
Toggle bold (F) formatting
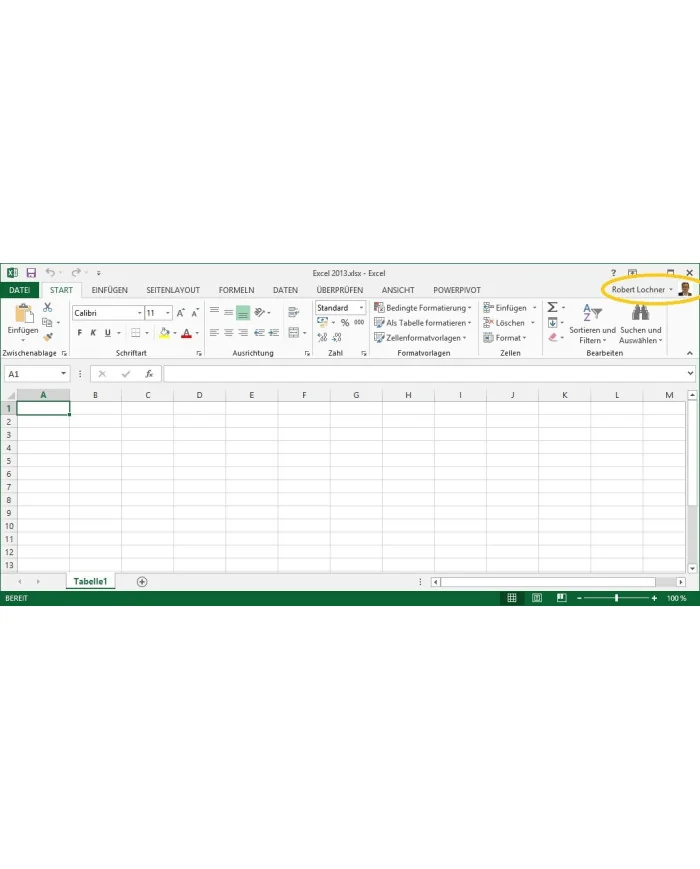coord(80,333)
